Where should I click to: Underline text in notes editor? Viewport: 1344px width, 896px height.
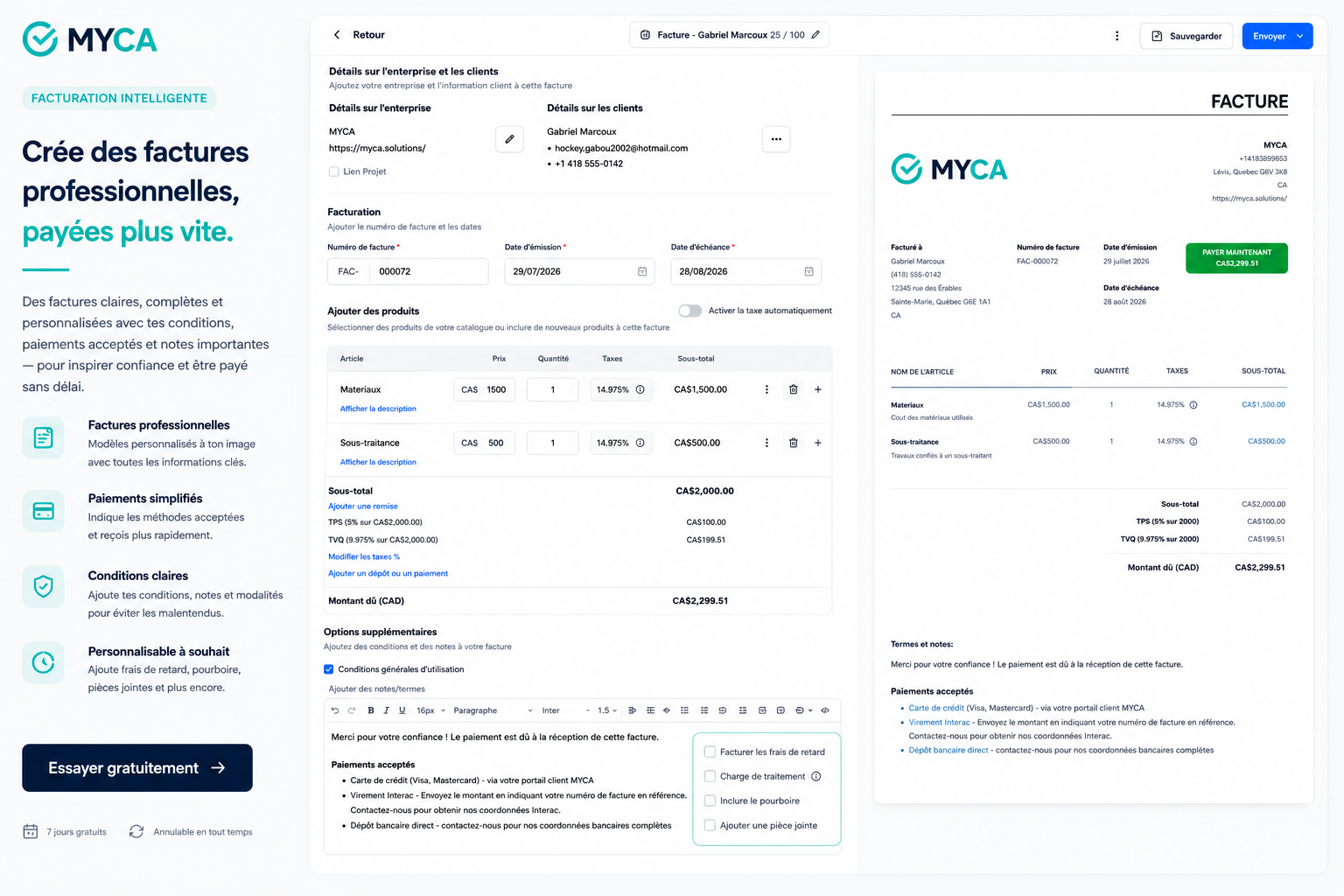pos(402,710)
